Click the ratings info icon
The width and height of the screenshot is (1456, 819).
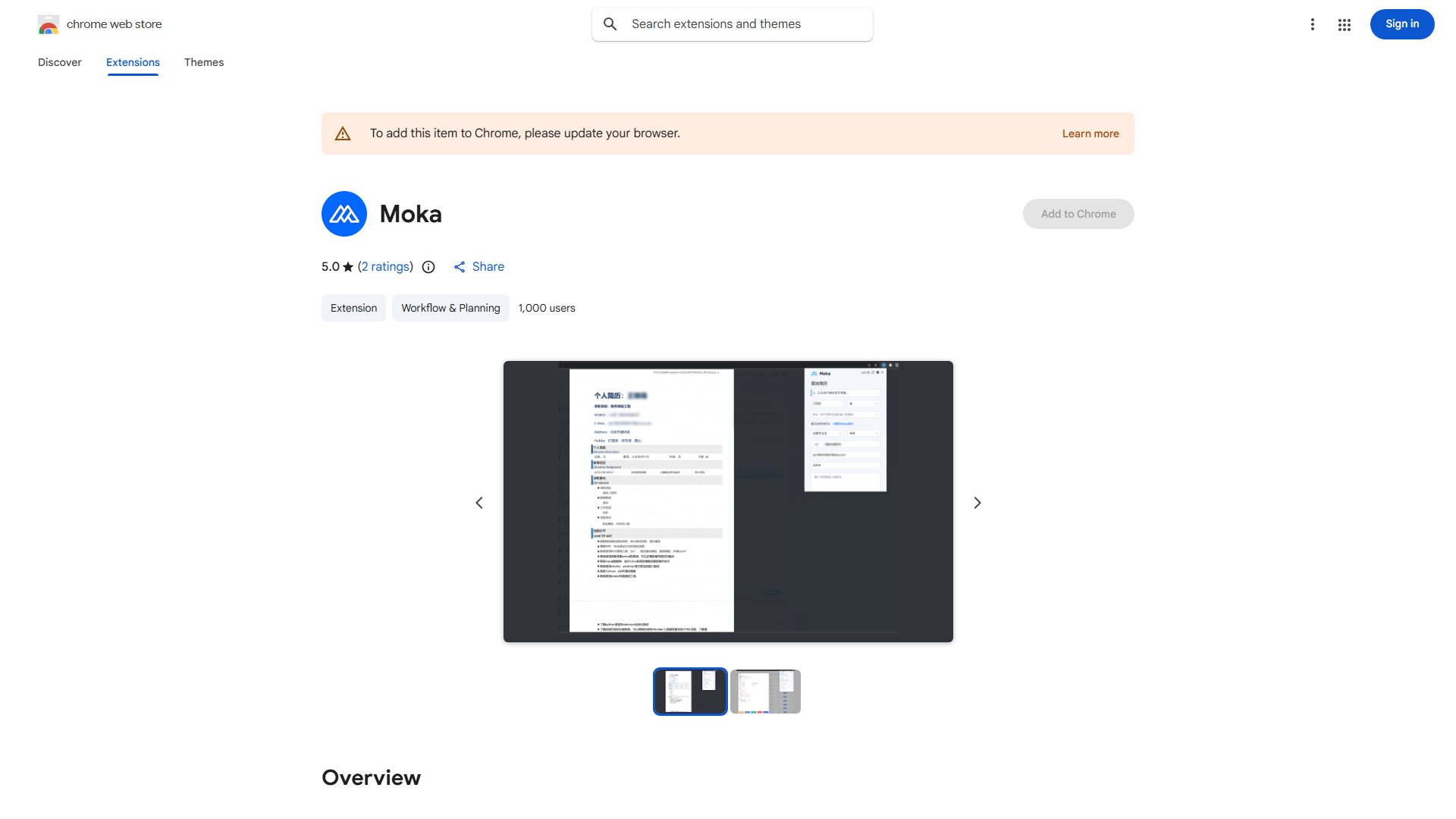(428, 267)
